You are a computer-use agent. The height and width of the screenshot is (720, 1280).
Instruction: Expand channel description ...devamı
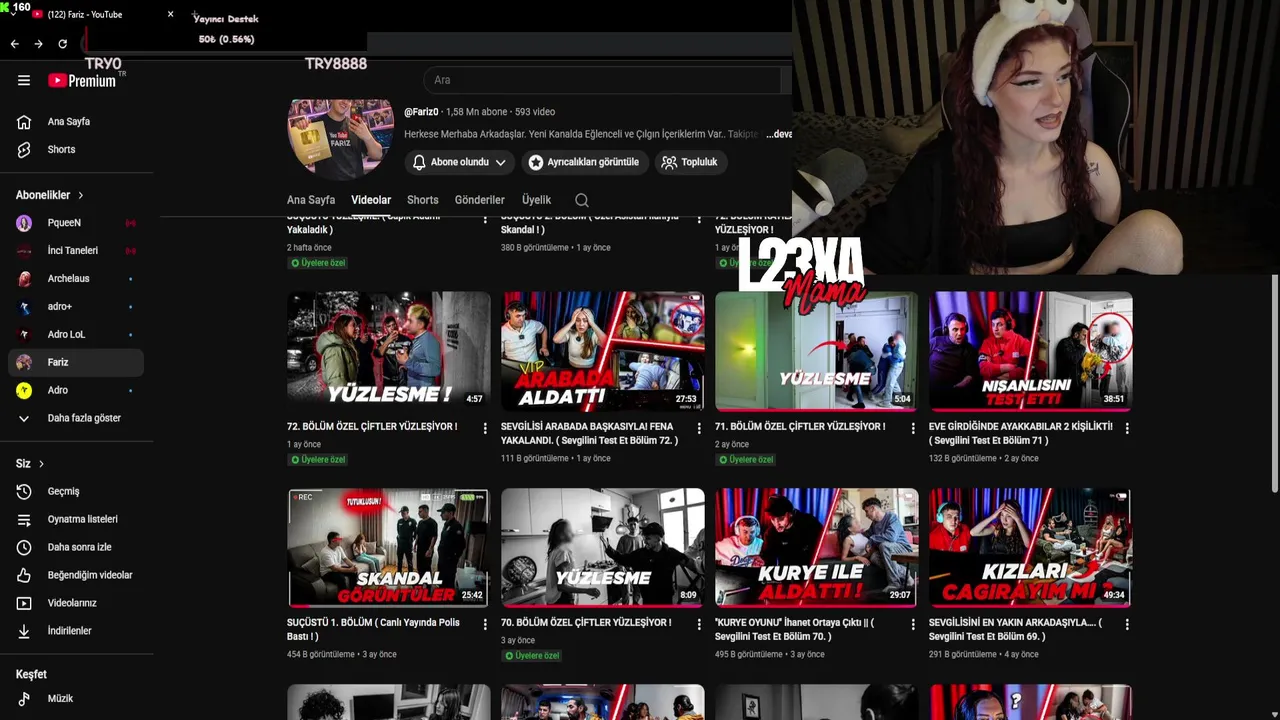point(779,134)
